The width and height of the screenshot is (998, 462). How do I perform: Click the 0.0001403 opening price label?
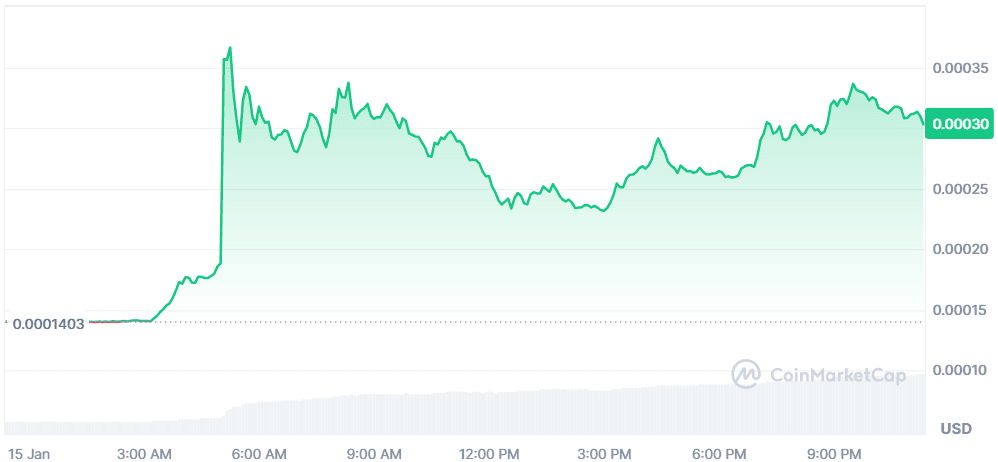pyautogui.click(x=48, y=322)
